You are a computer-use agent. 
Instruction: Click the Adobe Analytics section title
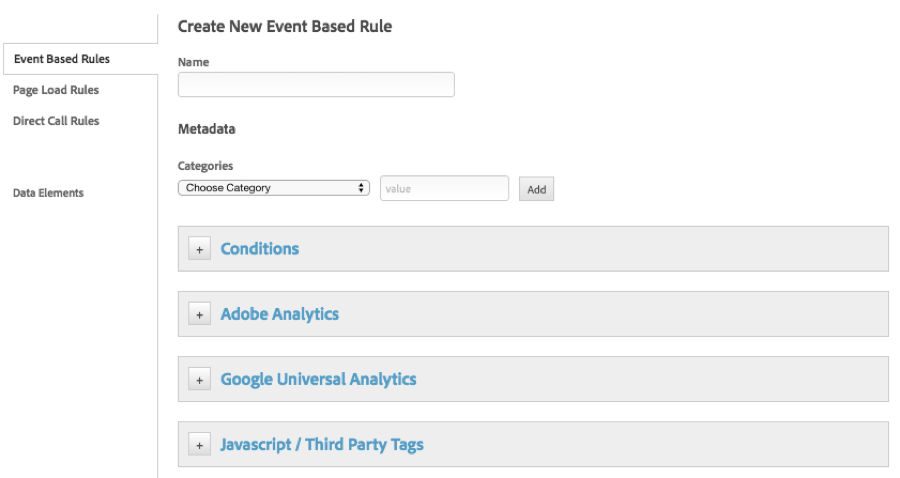pos(280,314)
